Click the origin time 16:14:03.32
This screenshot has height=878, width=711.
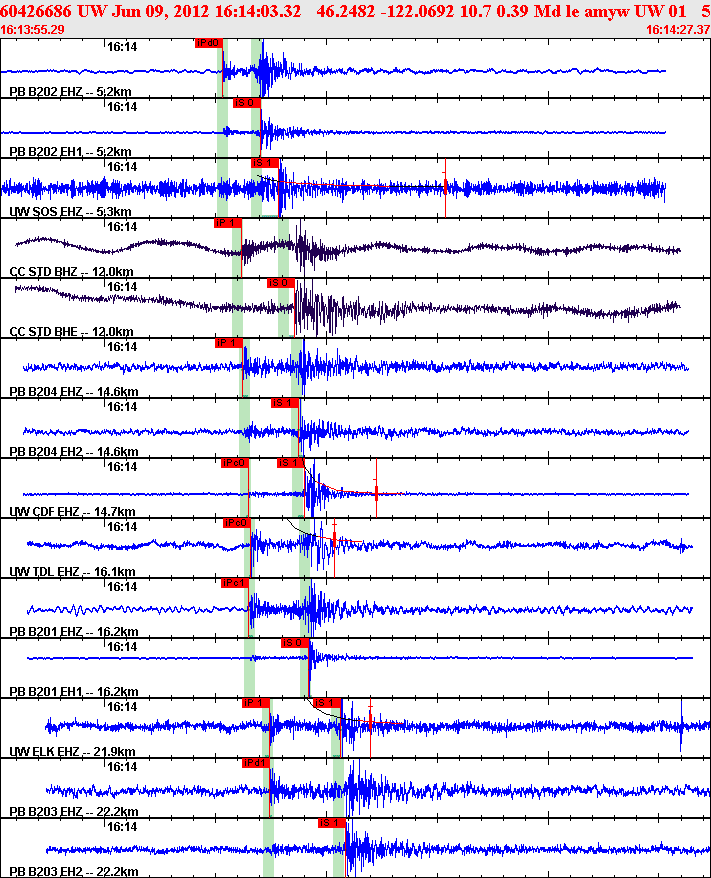[258, 11]
